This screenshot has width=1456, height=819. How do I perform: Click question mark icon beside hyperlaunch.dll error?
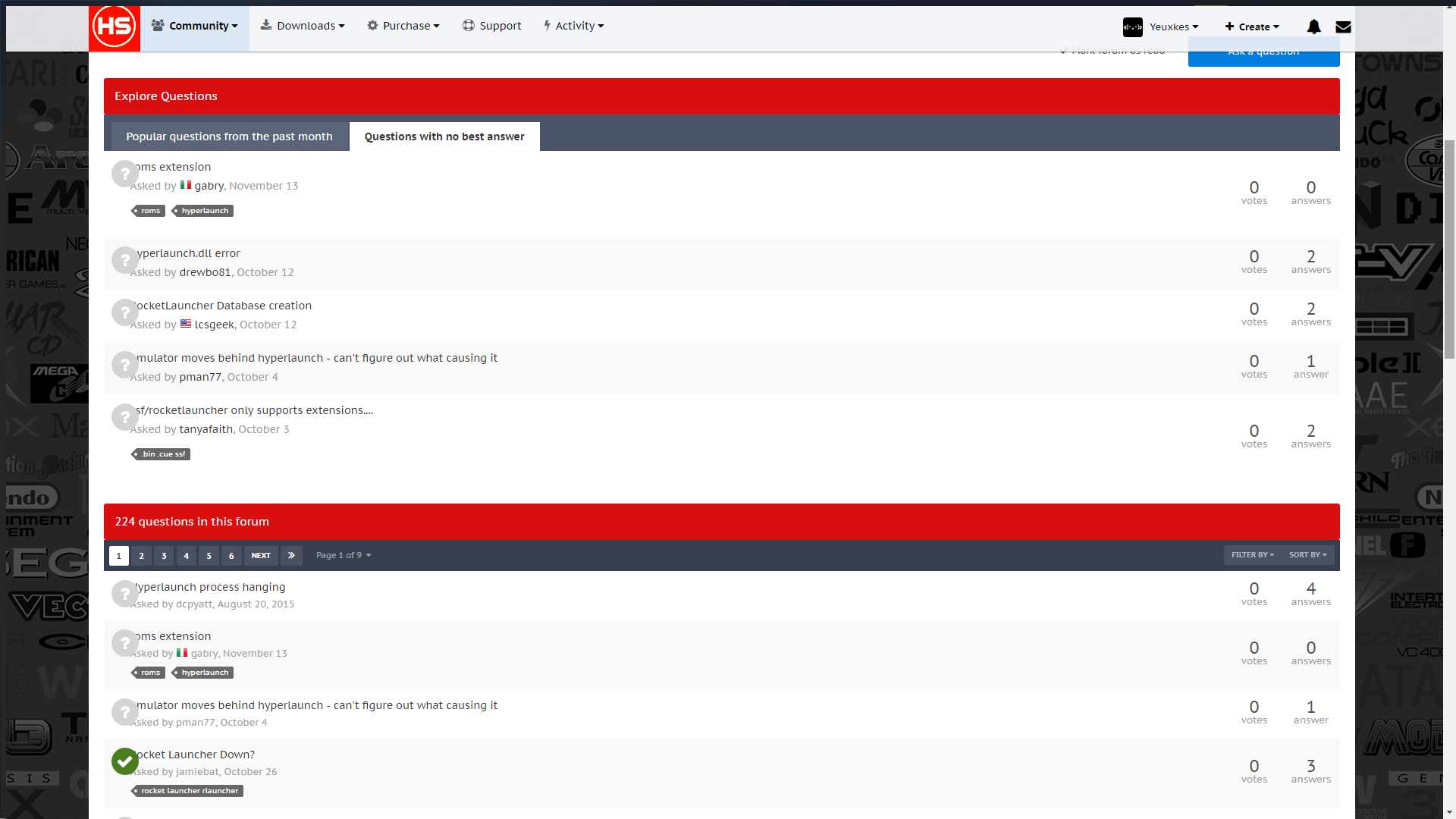point(125,260)
